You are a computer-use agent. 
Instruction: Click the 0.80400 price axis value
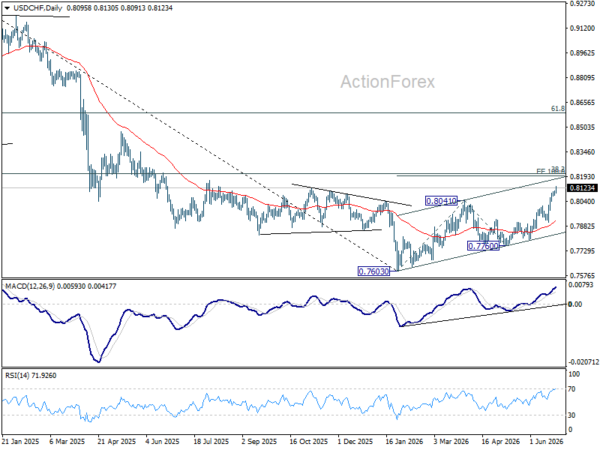pos(582,201)
